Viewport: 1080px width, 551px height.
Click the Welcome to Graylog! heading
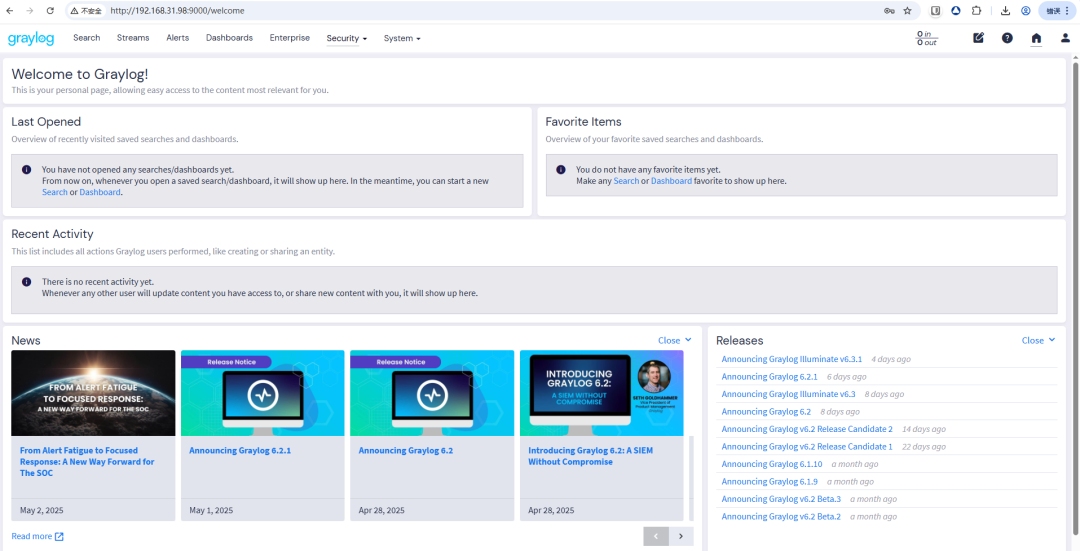80,74
